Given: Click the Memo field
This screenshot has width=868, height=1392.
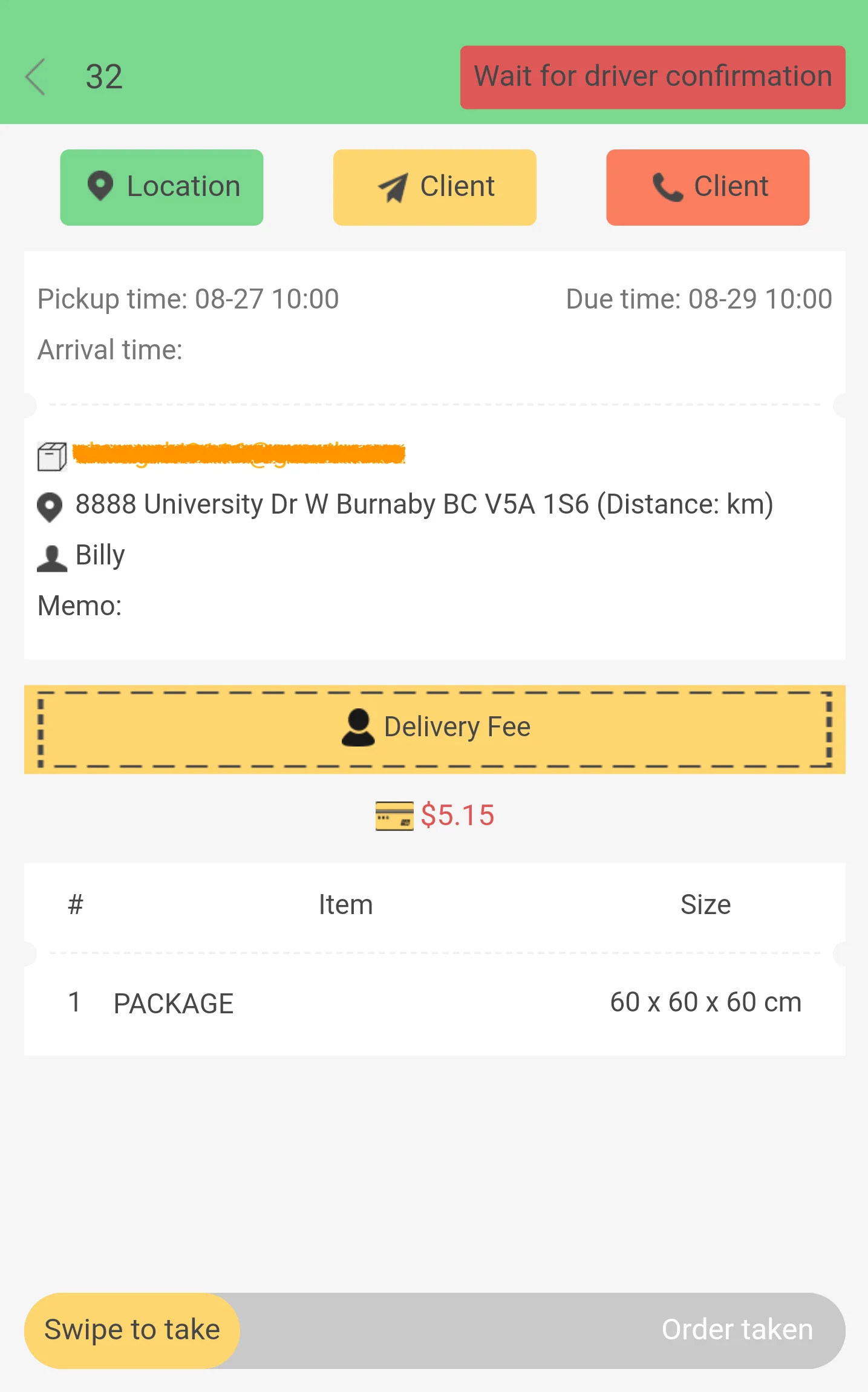Looking at the screenshot, I should click(80, 606).
